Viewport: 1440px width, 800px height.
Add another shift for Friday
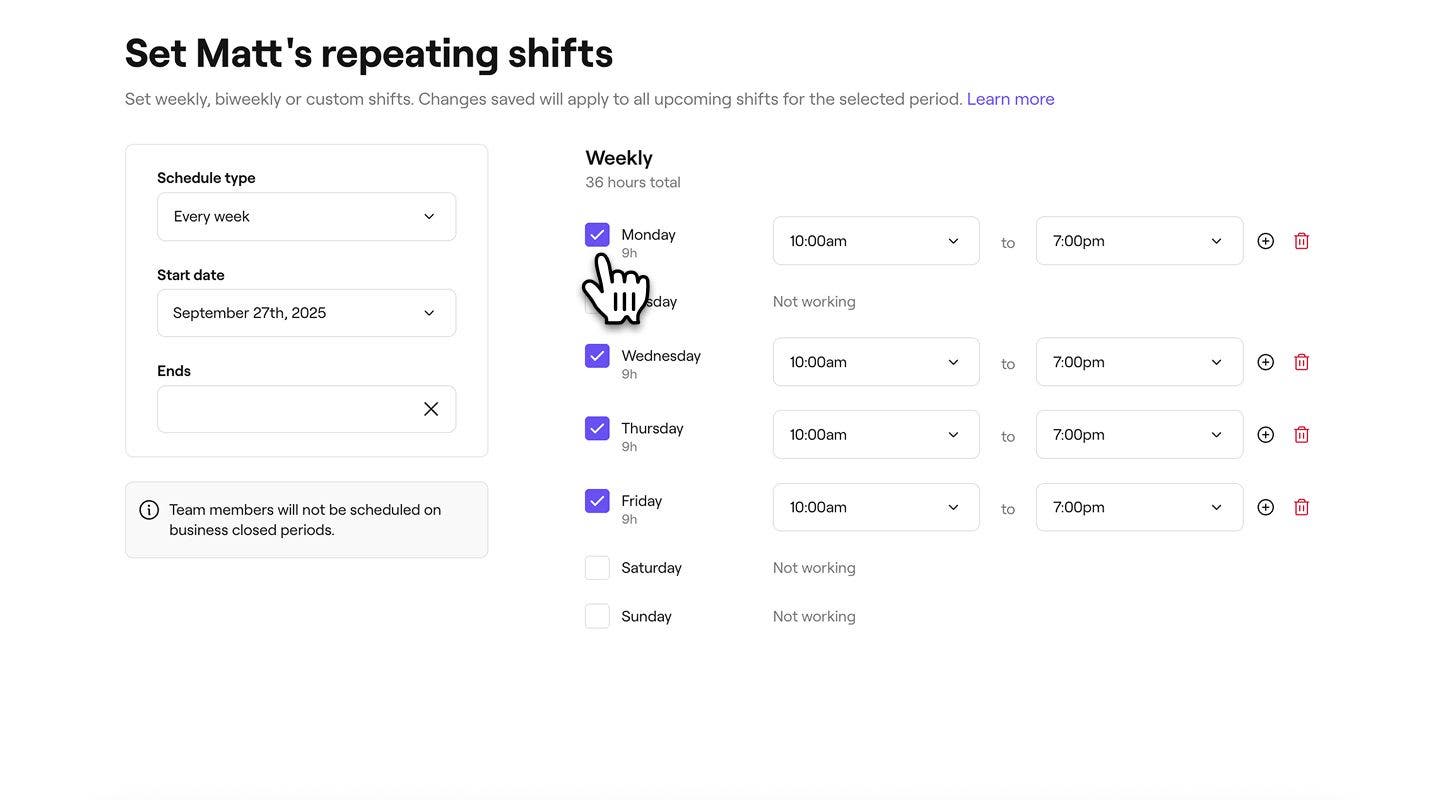click(1265, 507)
